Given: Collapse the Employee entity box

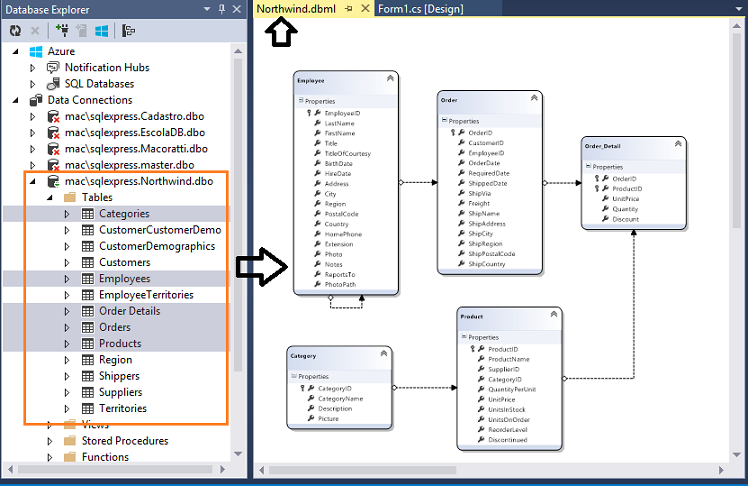Looking at the screenshot, I should pos(390,78).
